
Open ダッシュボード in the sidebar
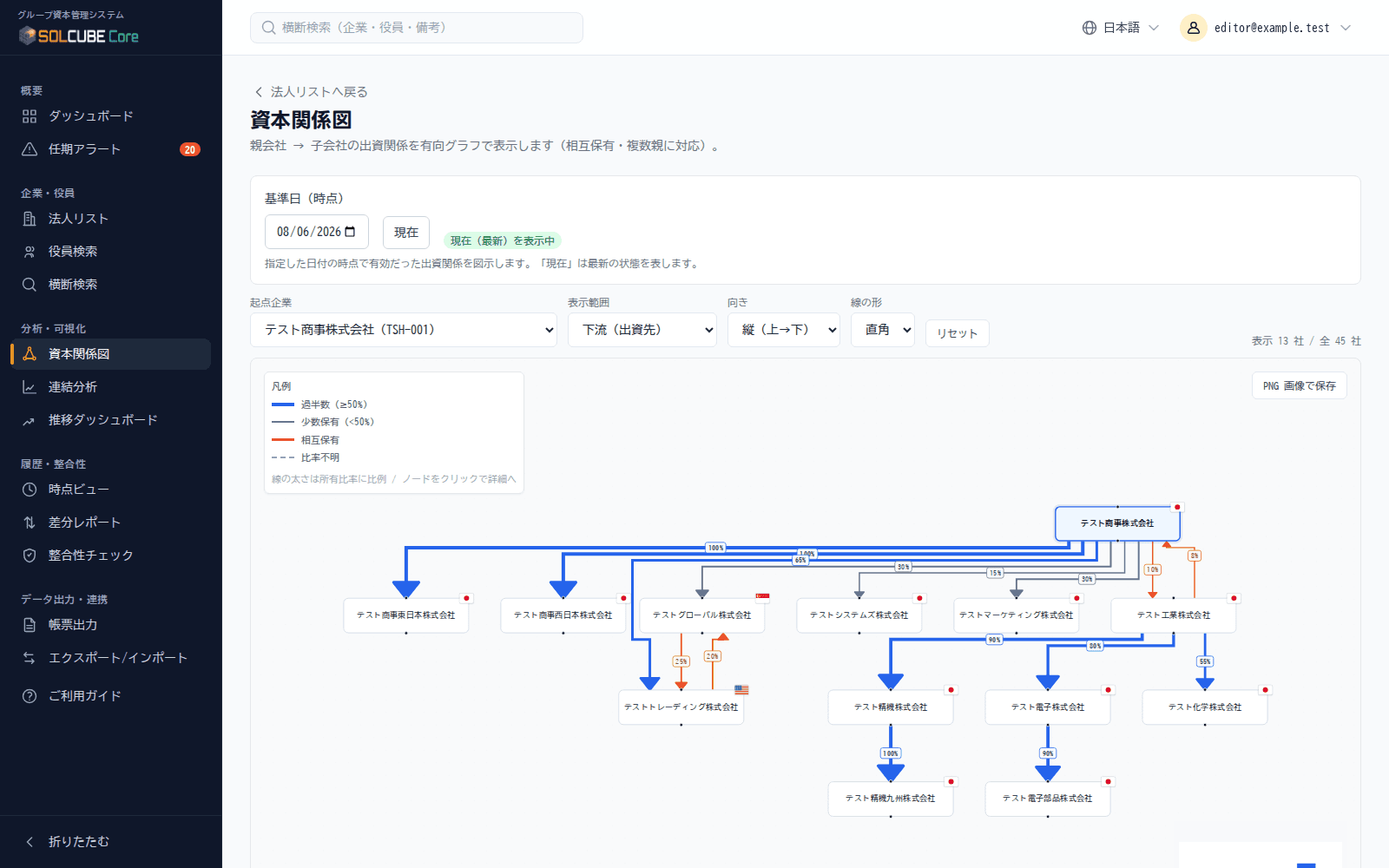tap(111, 116)
